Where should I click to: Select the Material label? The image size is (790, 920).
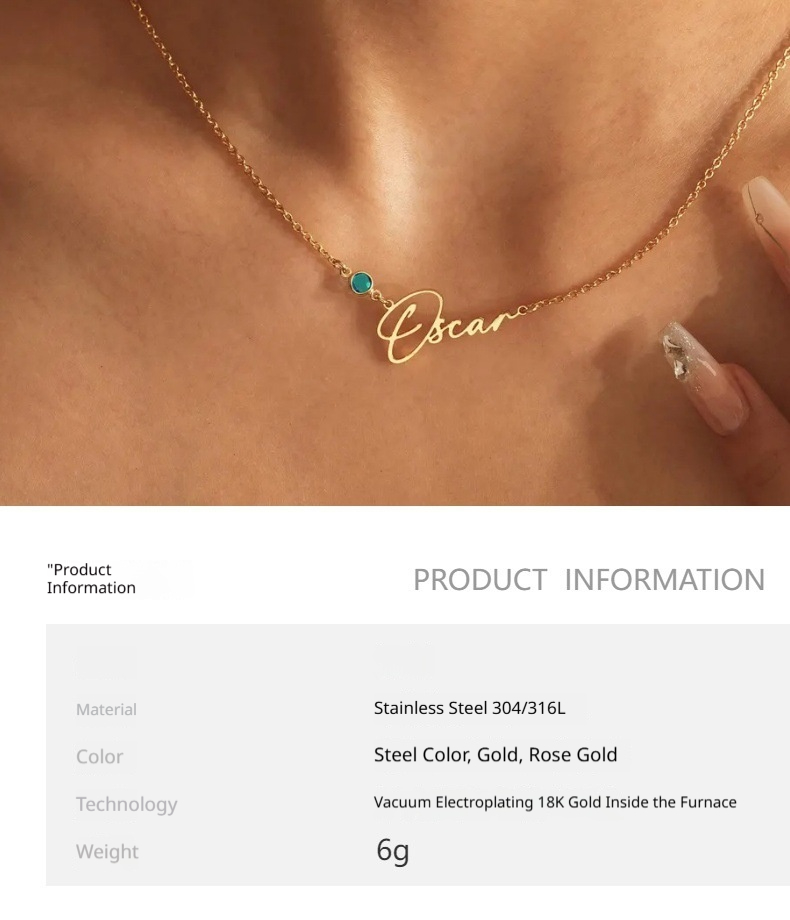point(106,709)
